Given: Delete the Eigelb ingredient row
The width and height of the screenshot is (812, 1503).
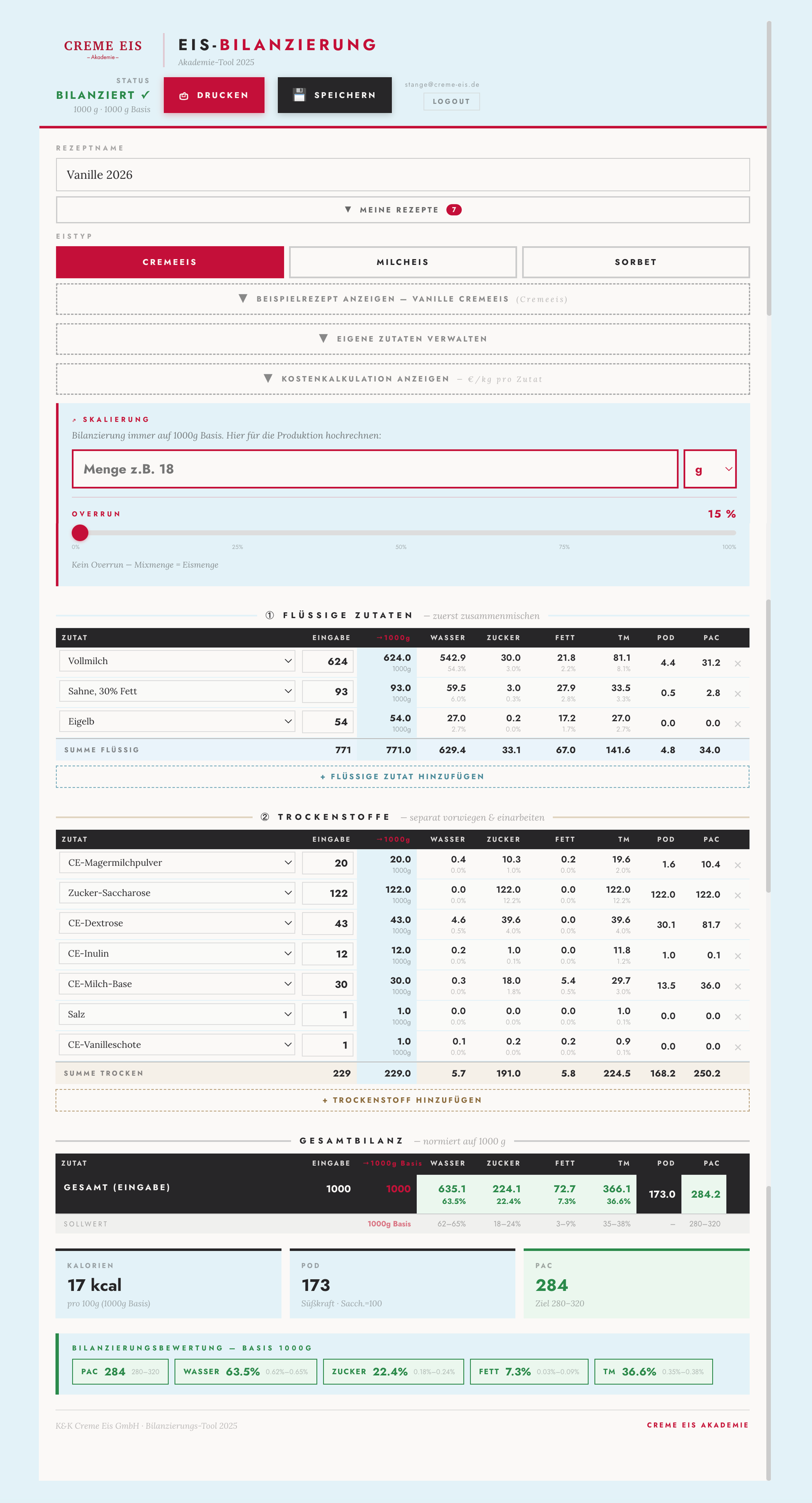Looking at the screenshot, I should click(737, 724).
